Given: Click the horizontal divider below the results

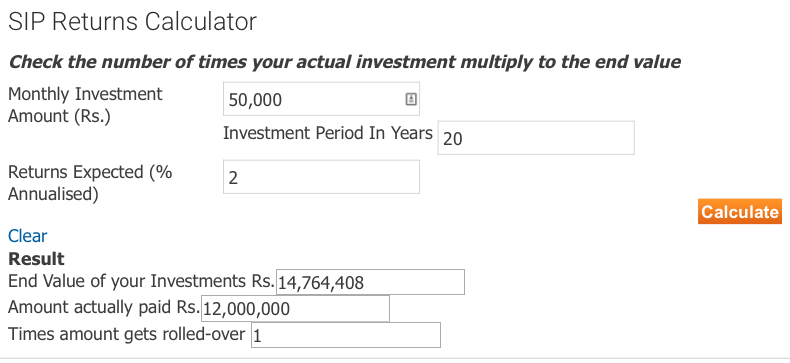Looking at the screenshot, I should pos(395,358).
